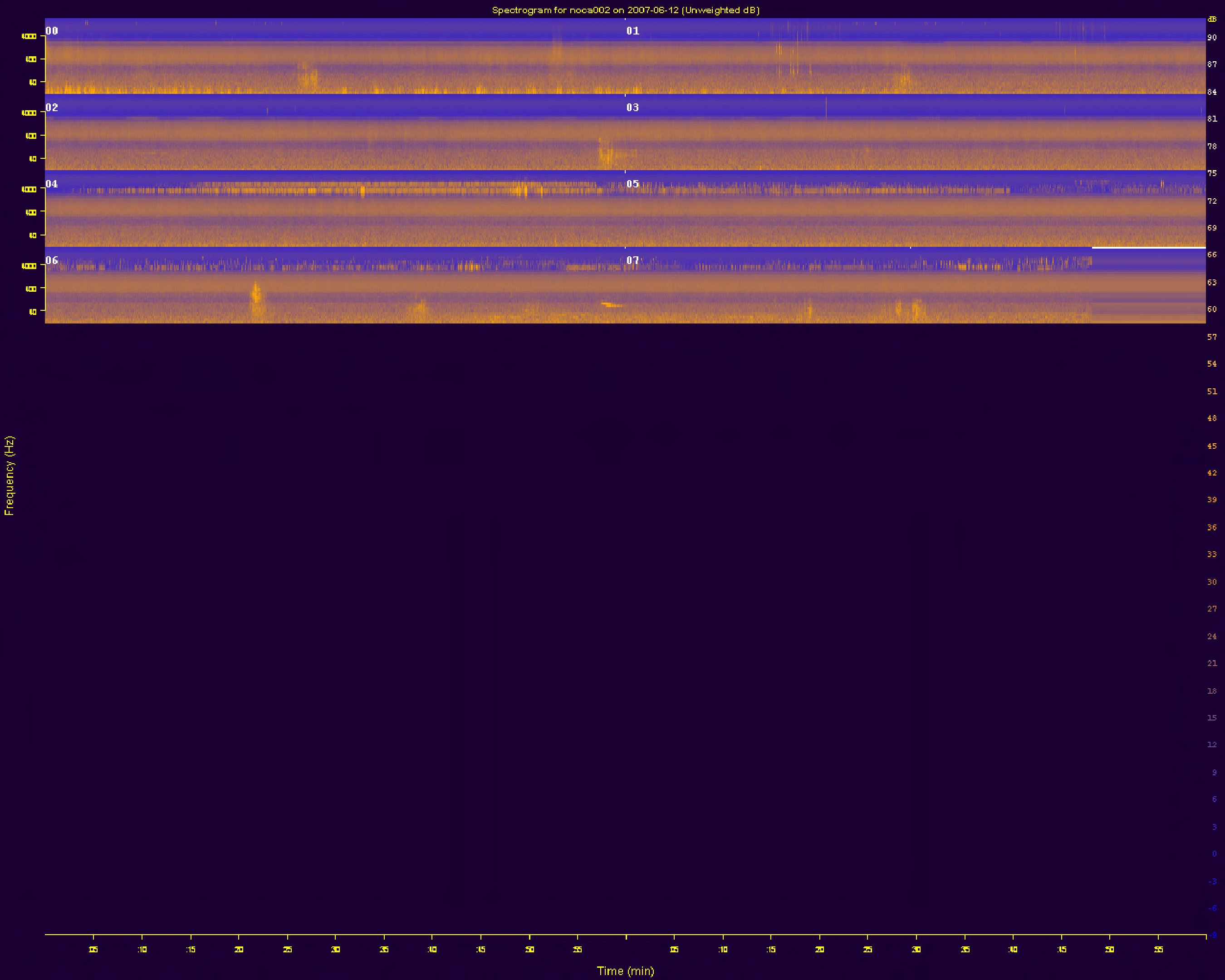The width and height of the screenshot is (1225, 980).
Task: Click the 78 value on the dB scale
Action: pos(1212,146)
